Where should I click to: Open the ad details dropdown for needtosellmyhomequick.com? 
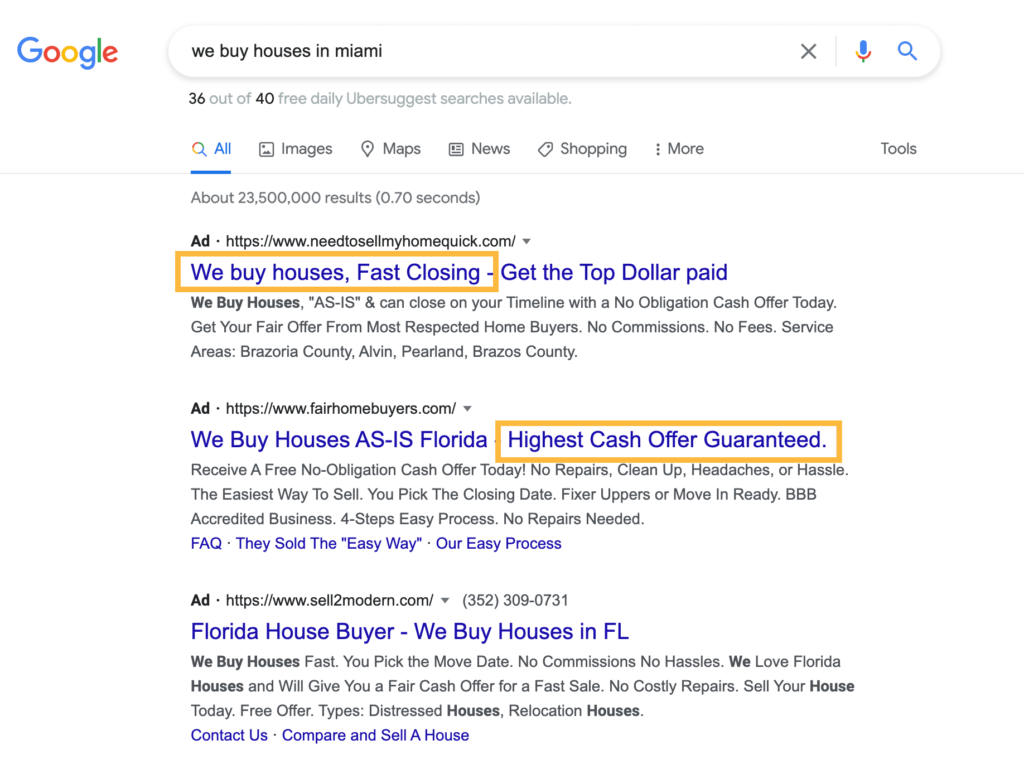click(527, 240)
